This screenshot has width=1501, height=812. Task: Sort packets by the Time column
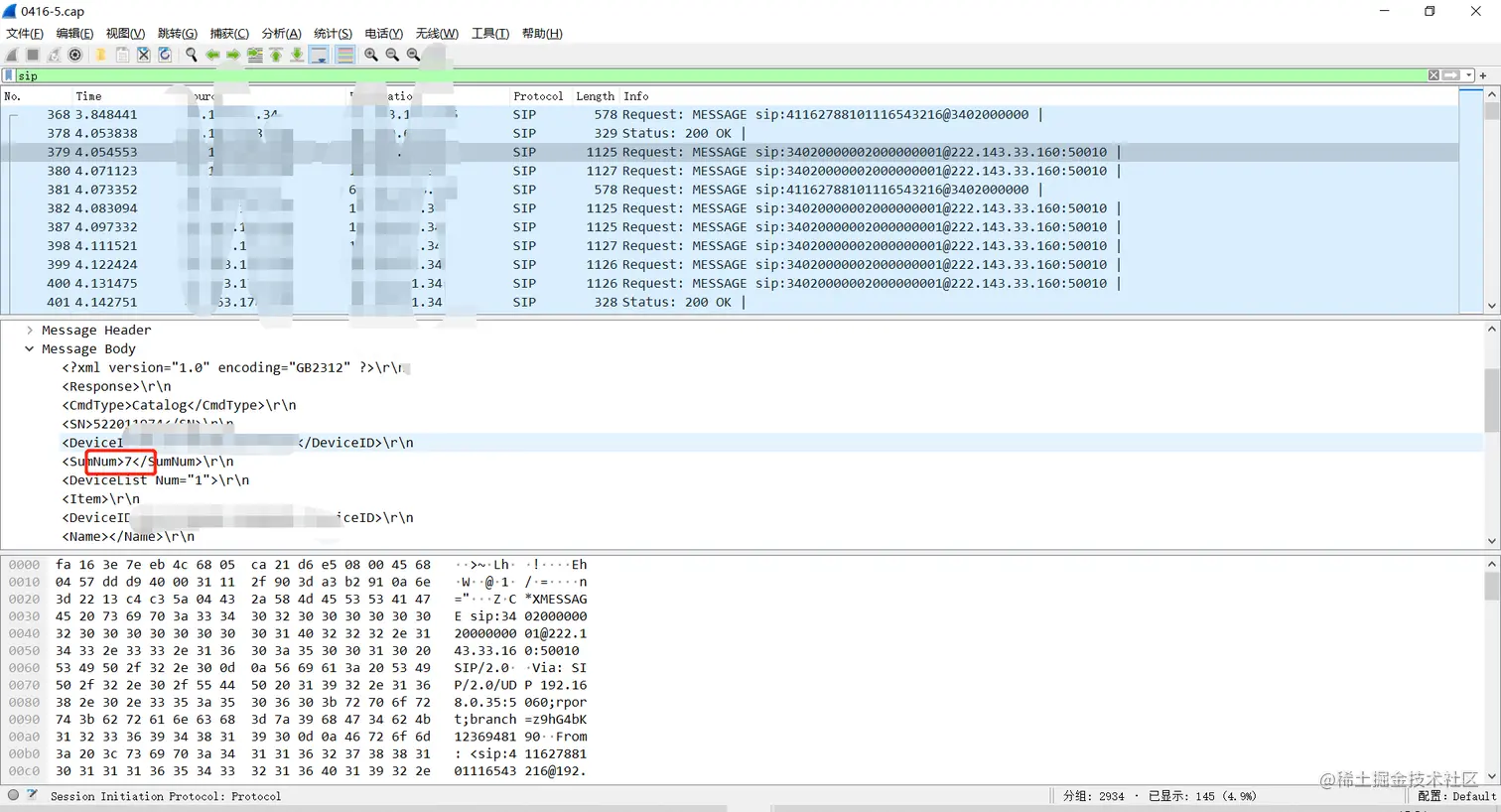(x=88, y=96)
